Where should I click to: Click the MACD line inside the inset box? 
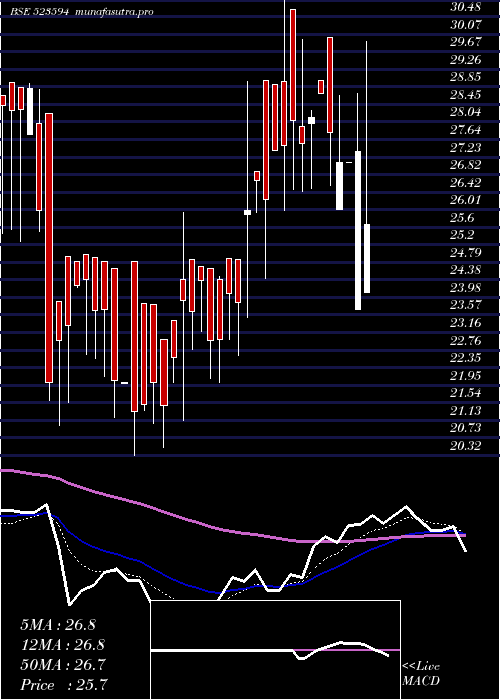[x=269, y=651]
